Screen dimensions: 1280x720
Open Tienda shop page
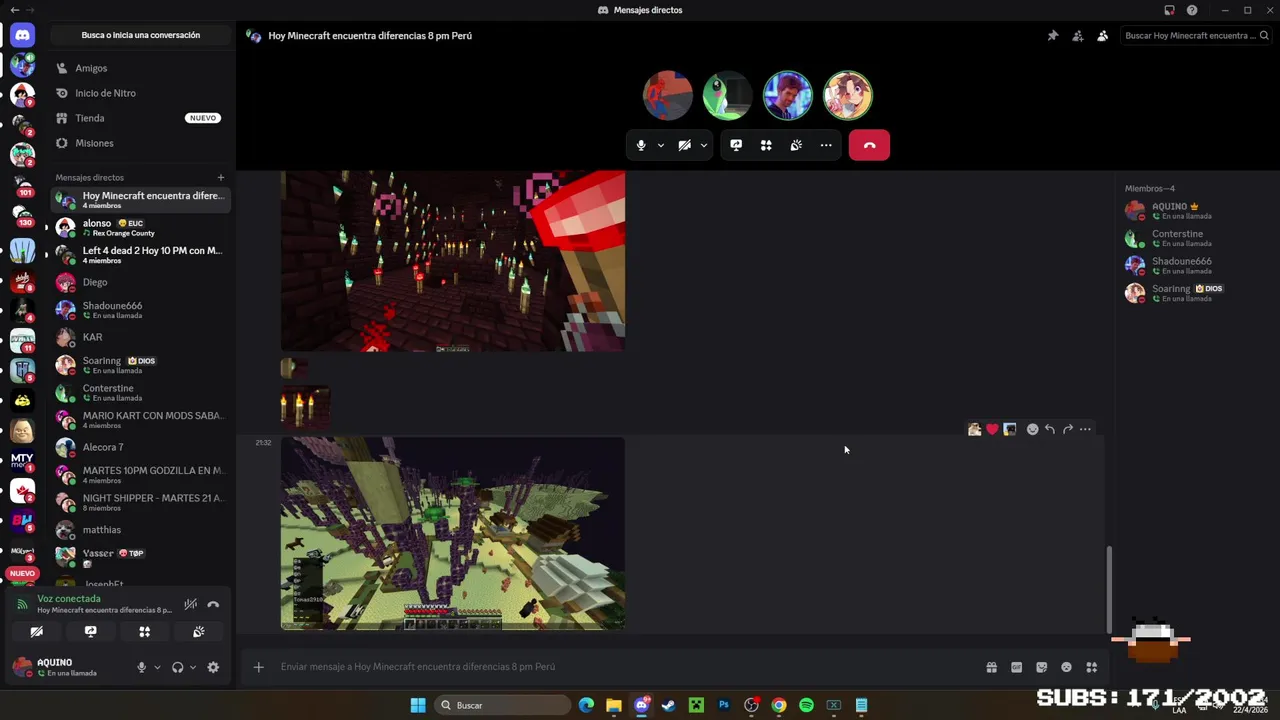(140, 118)
